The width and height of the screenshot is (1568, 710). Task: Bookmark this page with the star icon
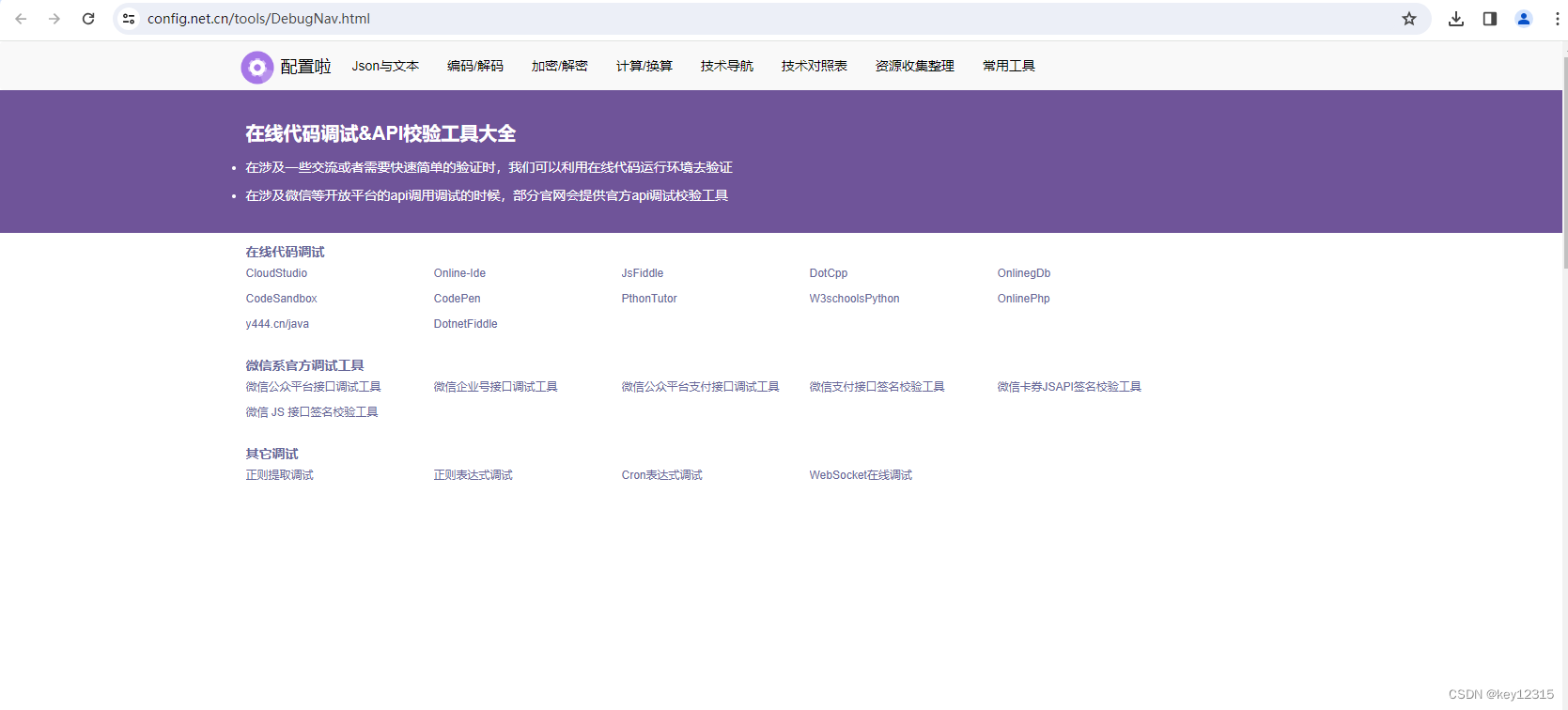[x=1409, y=19]
